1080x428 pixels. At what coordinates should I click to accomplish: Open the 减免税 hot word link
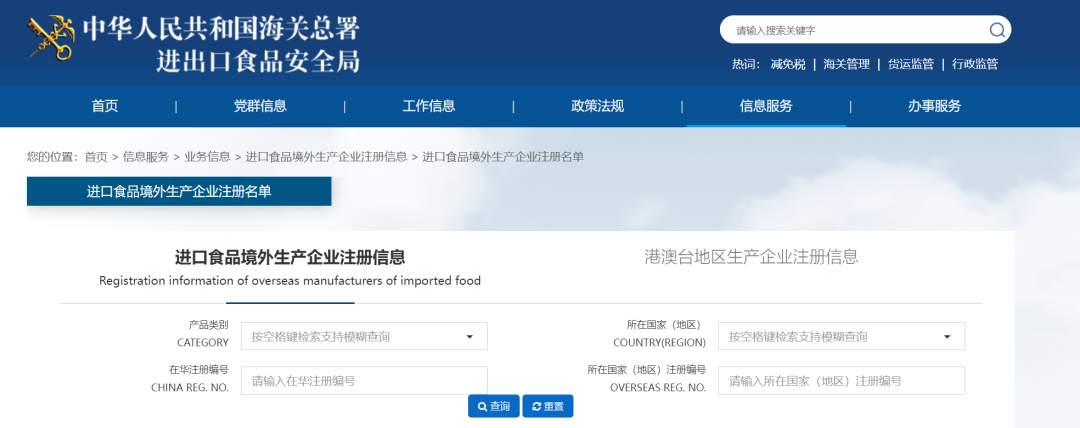tap(788, 64)
